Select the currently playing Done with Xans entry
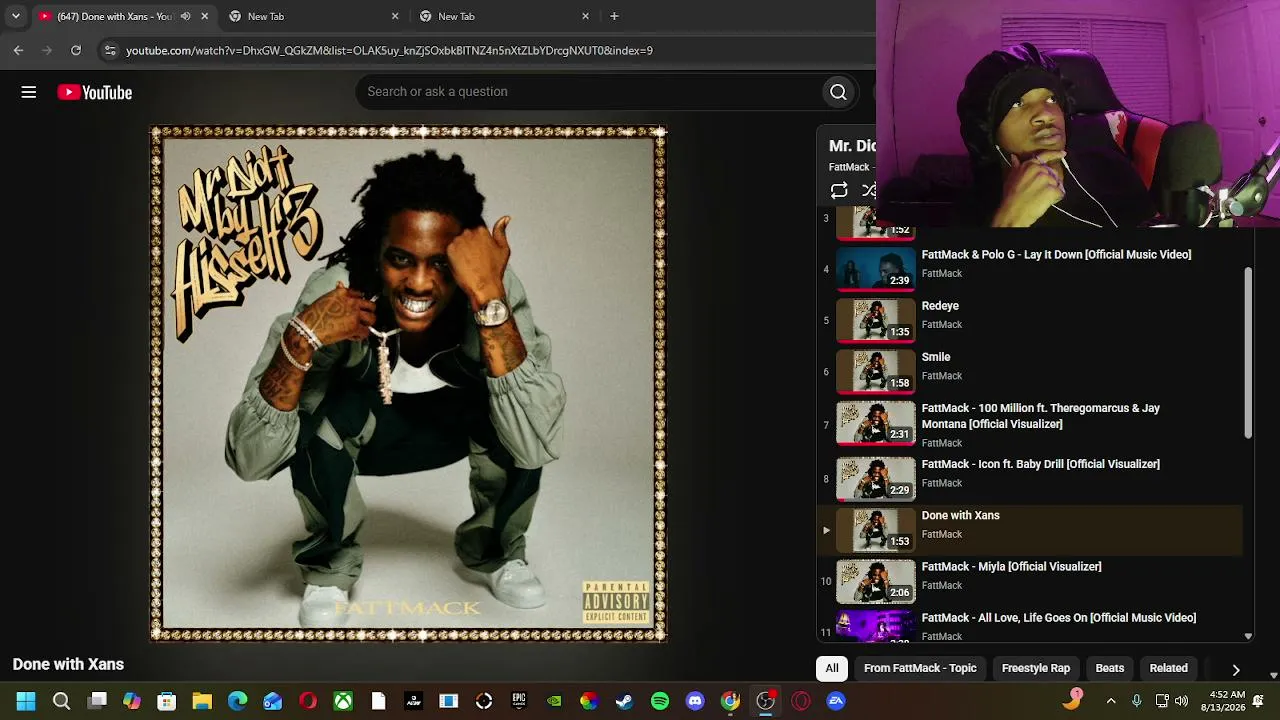This screenshot has width=1280, height=720. 1030,530
